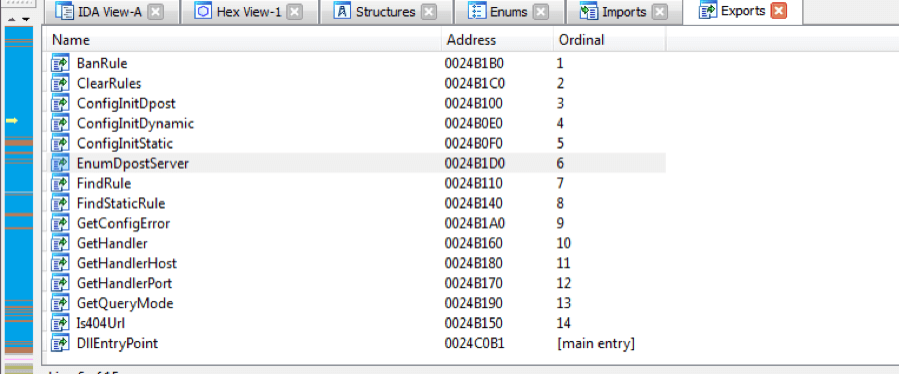Click the yellow arrow marker in navigation band
This screenshot has width=899, height=374.
point(11,120)
